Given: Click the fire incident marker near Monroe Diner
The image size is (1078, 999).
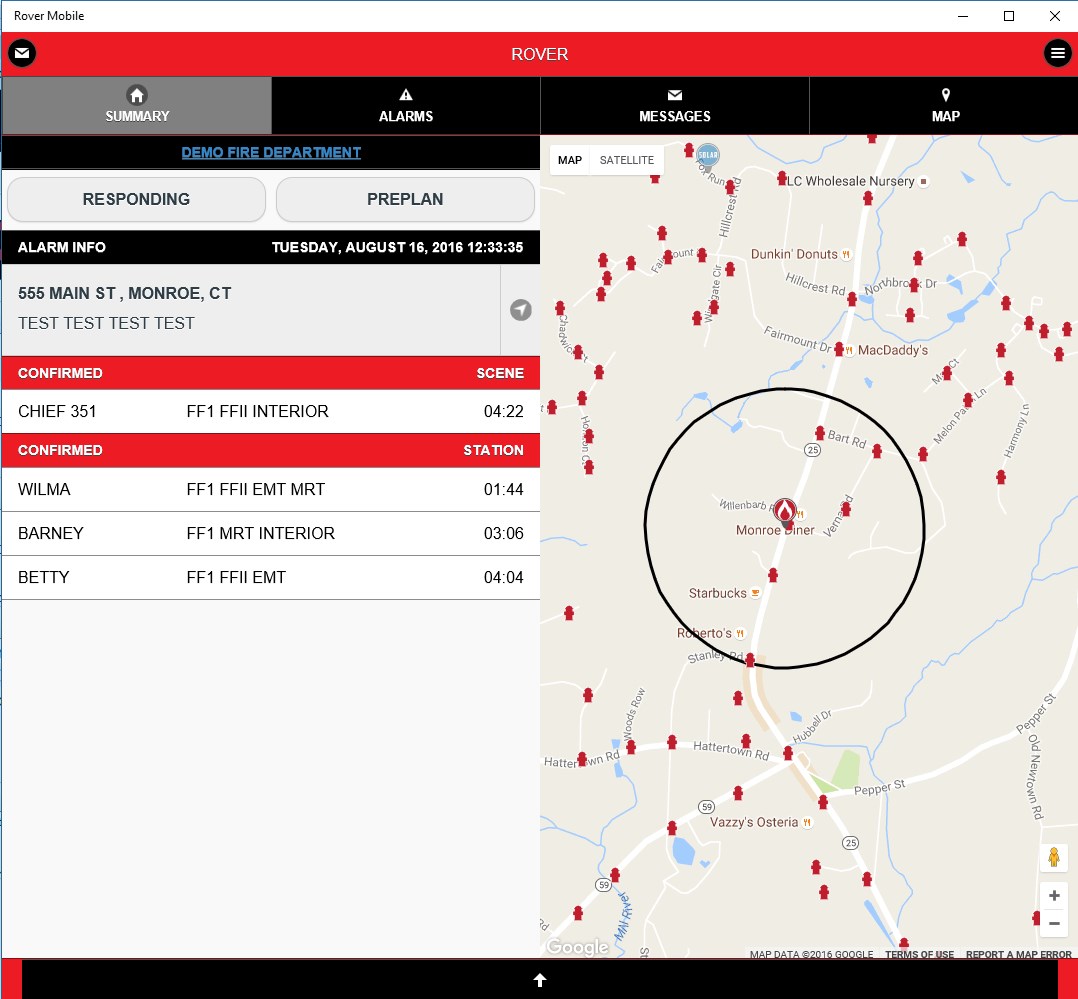Looking at the screenshot, I should pos(784,512).
